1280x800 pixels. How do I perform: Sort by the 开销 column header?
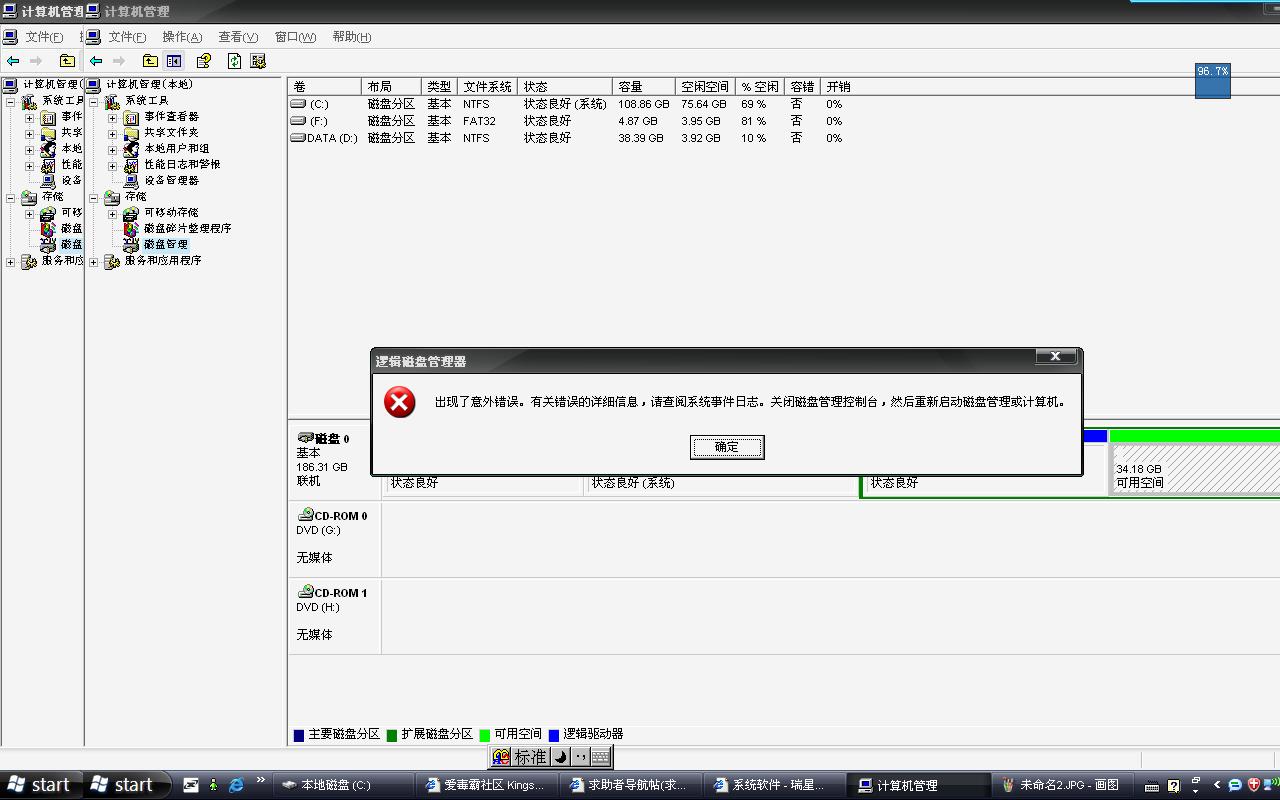point(839,87)
